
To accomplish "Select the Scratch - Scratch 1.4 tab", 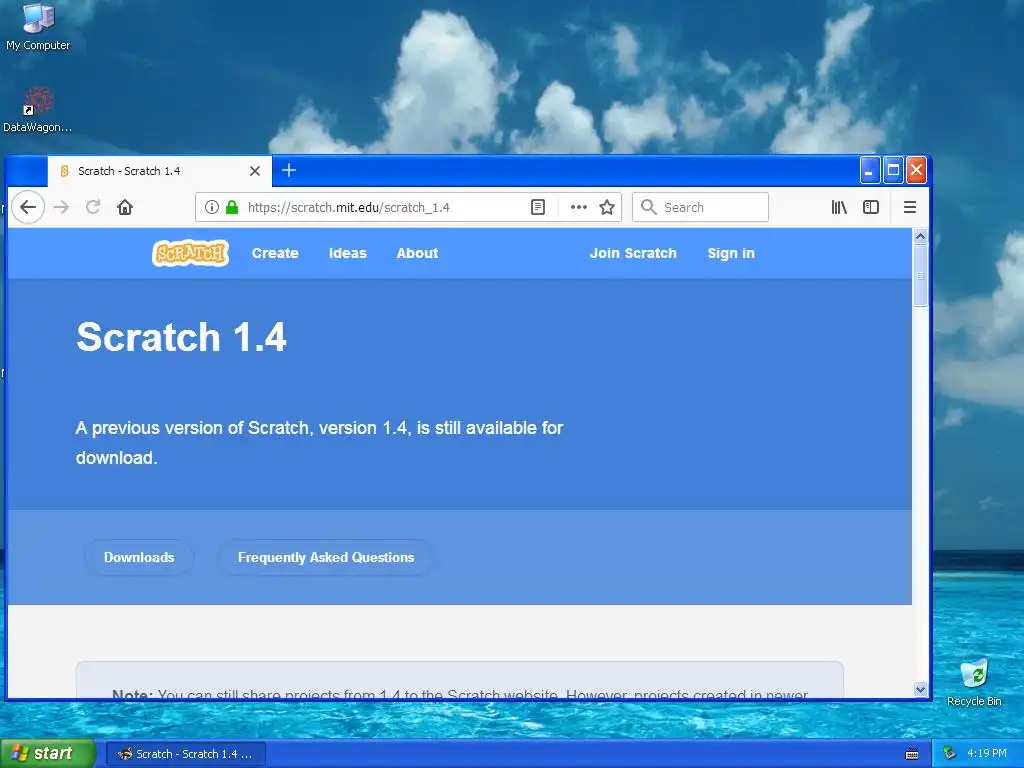I will 159,171.
